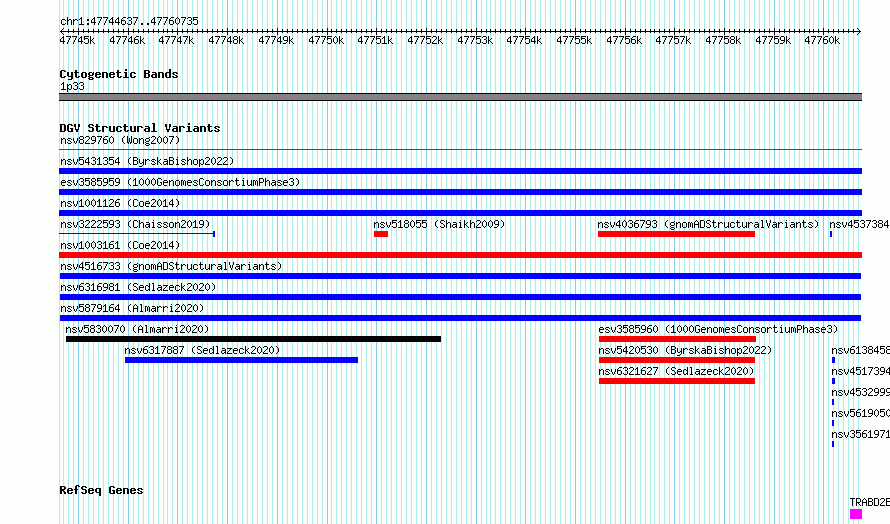The height and width of the screenshot is (524, 890).
Task: Click the red bar under esv3585960
Action: pos(677,339)
